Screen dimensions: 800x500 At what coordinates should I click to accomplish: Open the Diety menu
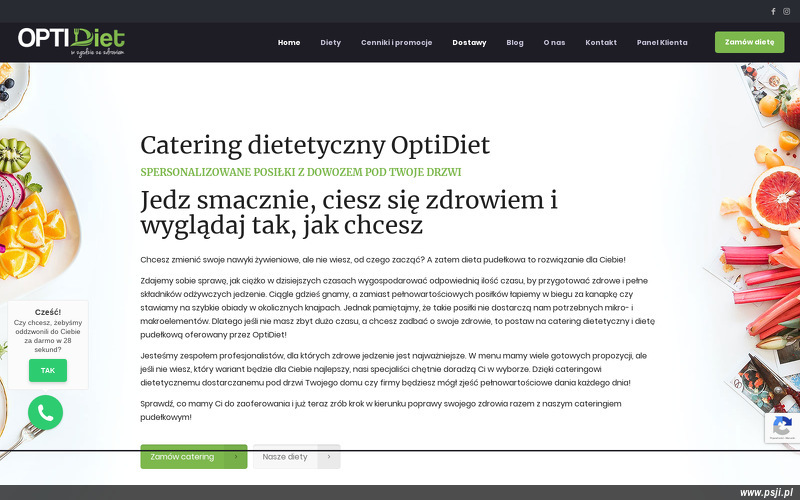331,42
